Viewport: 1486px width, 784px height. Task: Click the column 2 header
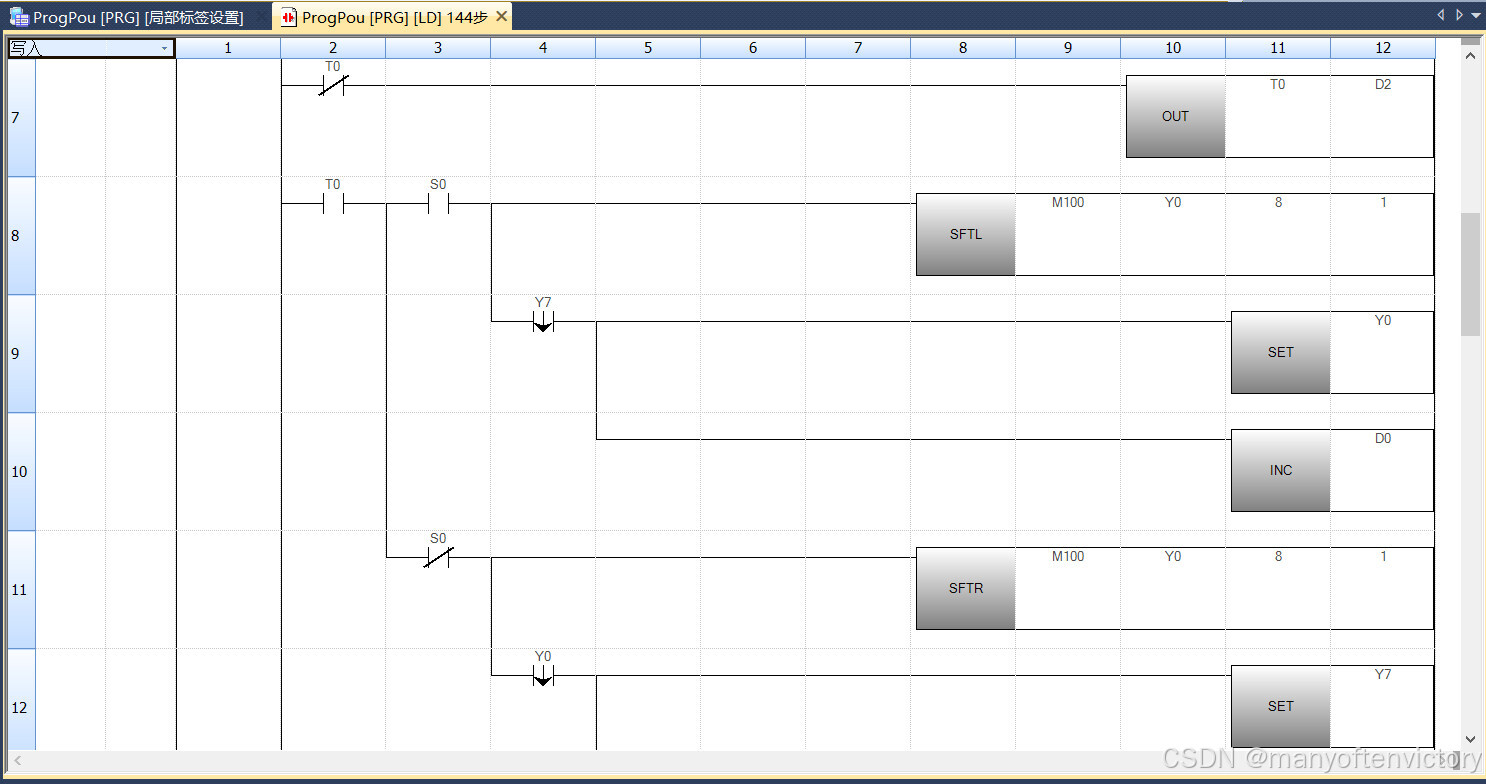pos(333,48)
